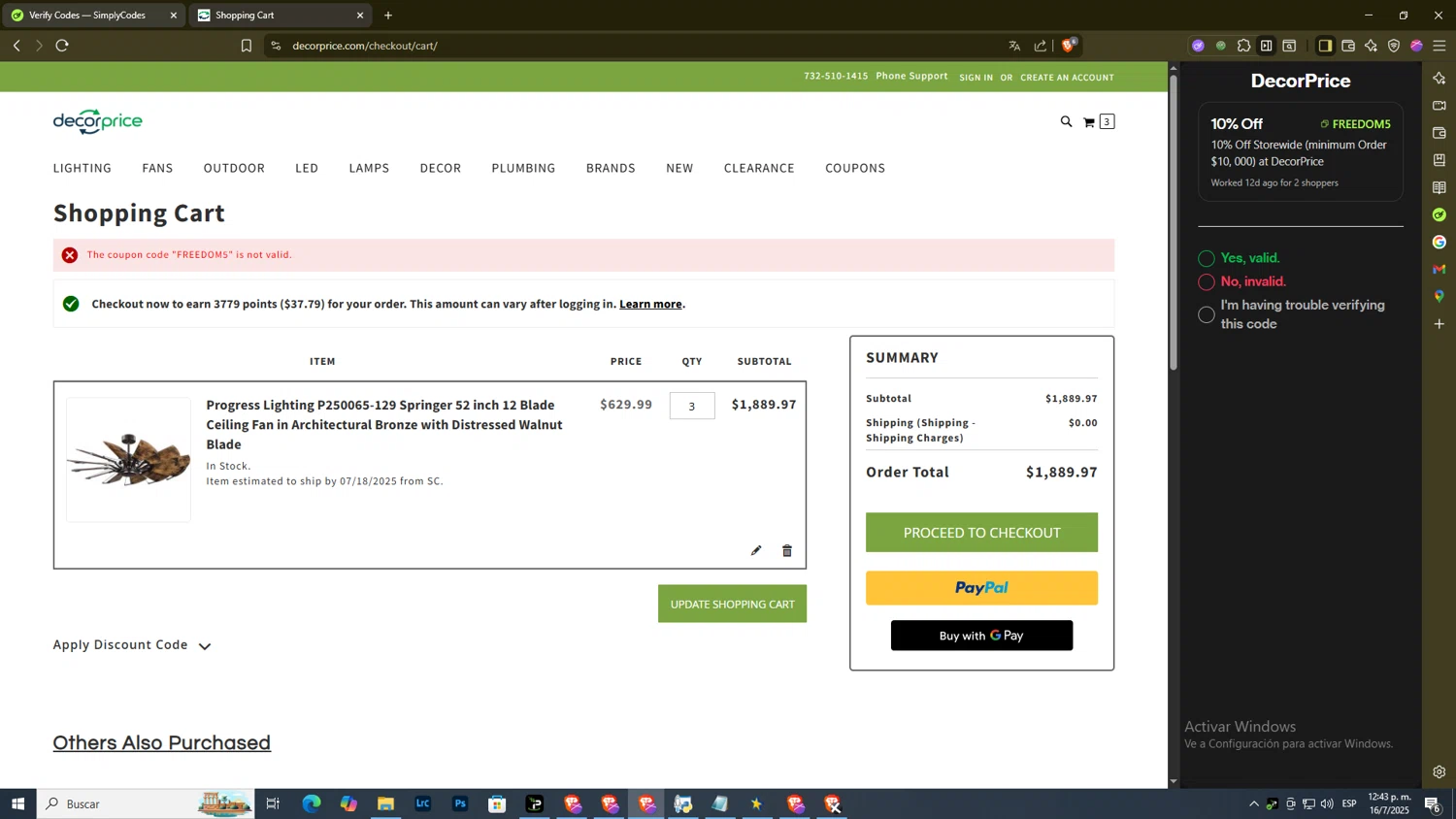This screenshot has width=1456, height=819.
Task: Open Microsoft Edge from the taskbar
Action: tap(312, 803)
